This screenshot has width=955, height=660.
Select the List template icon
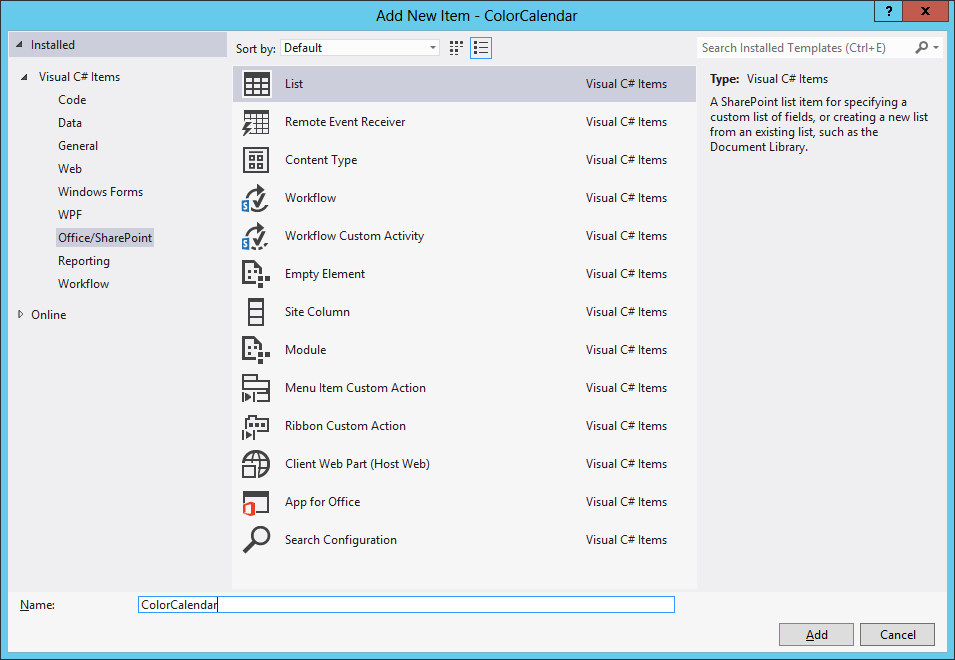point(256,84)
